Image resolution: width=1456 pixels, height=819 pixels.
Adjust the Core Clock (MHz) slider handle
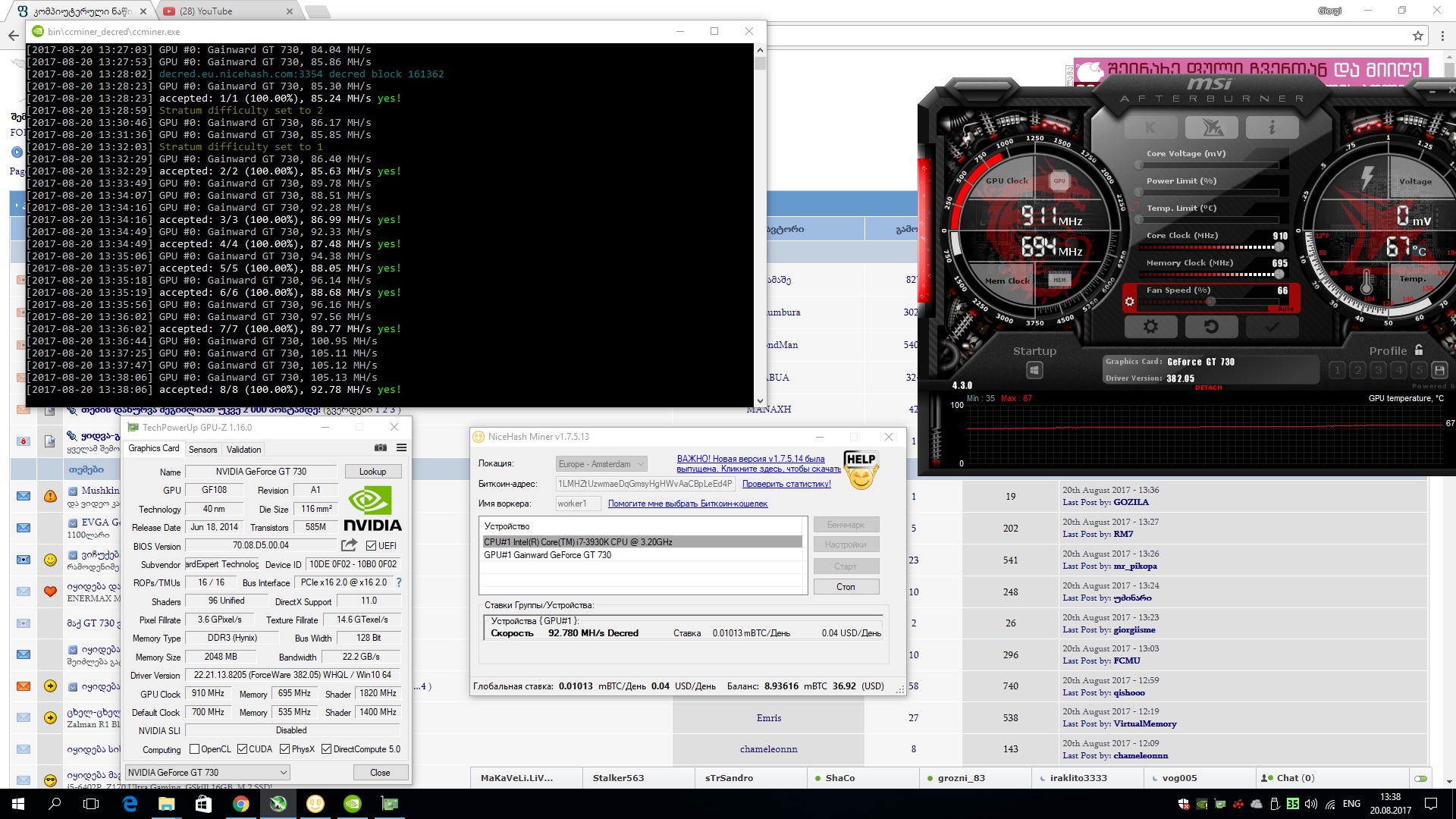(x=1279, y=247)
